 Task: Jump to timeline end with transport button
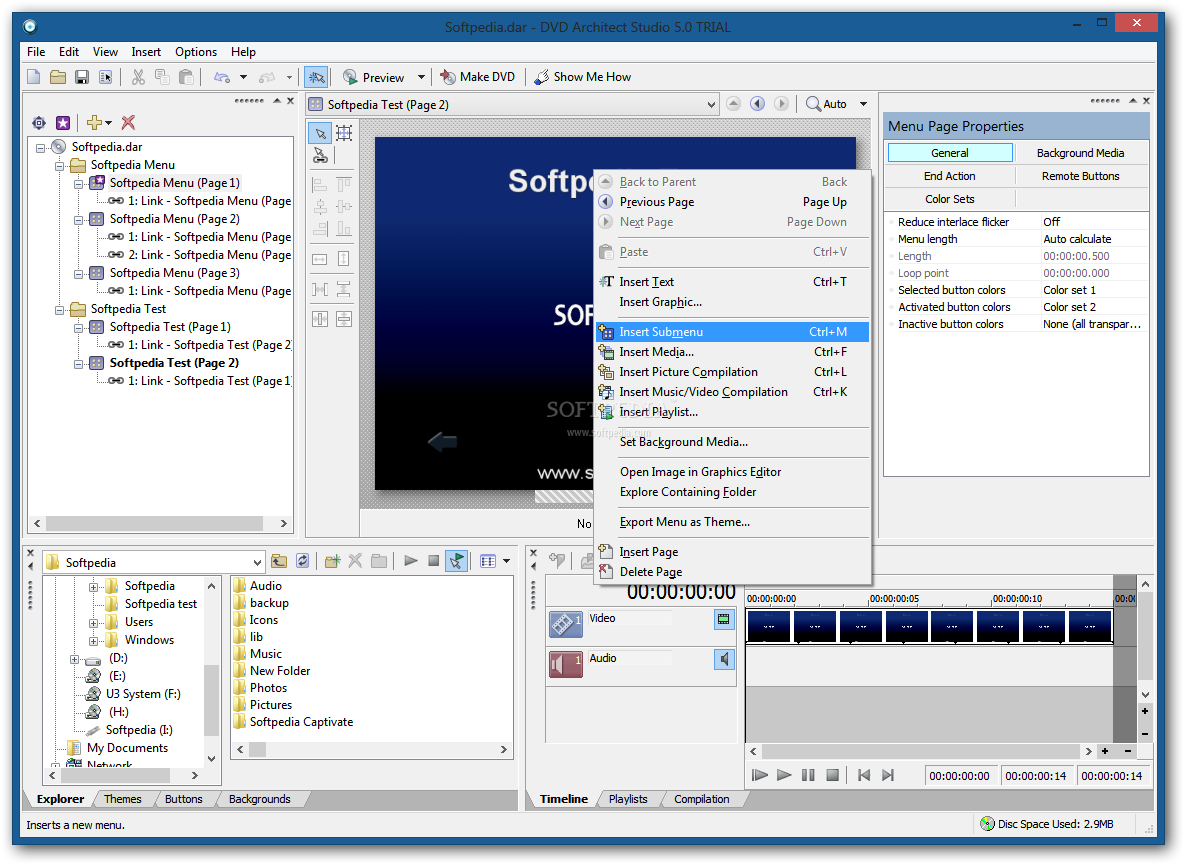[888, 775]
